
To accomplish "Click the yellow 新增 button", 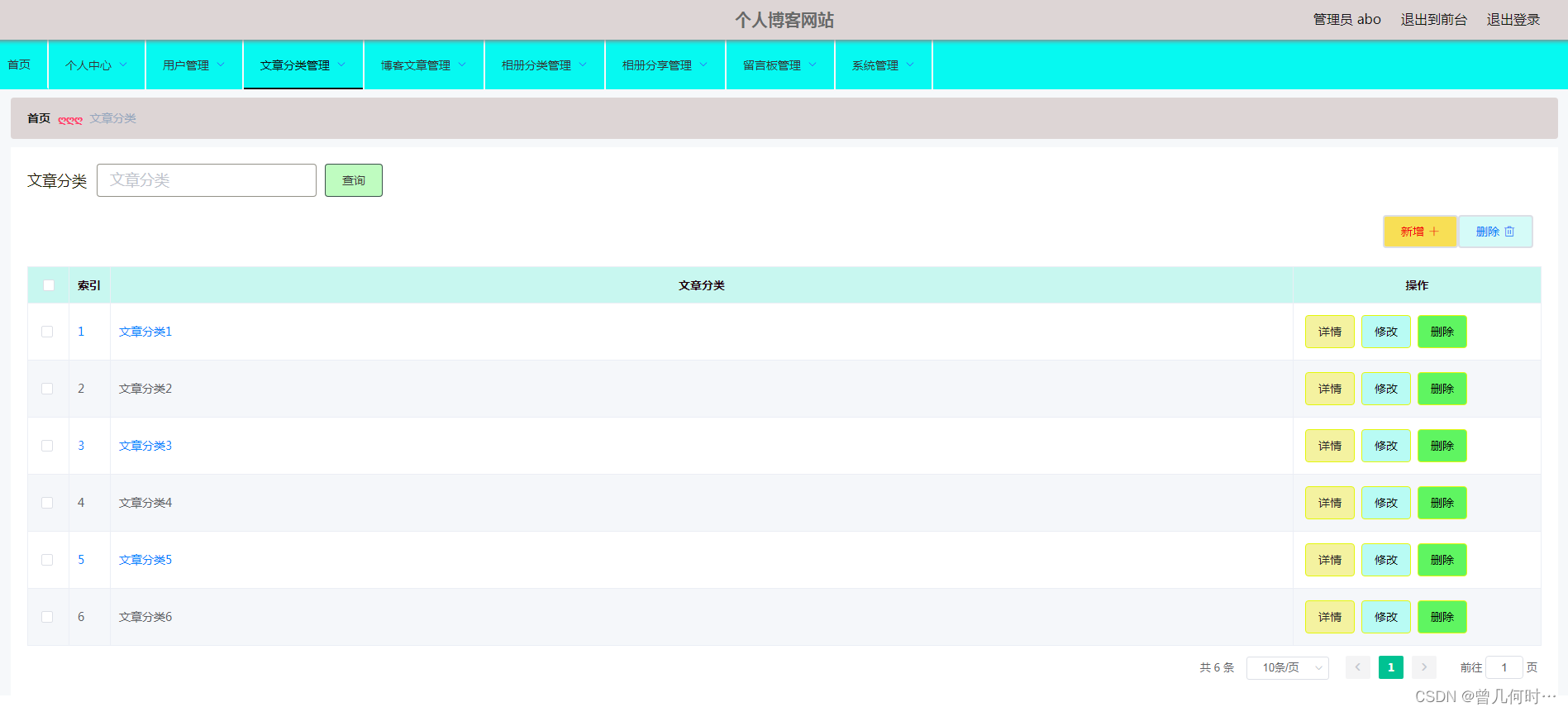I will pyautogui.click(x=1420, y=232).
